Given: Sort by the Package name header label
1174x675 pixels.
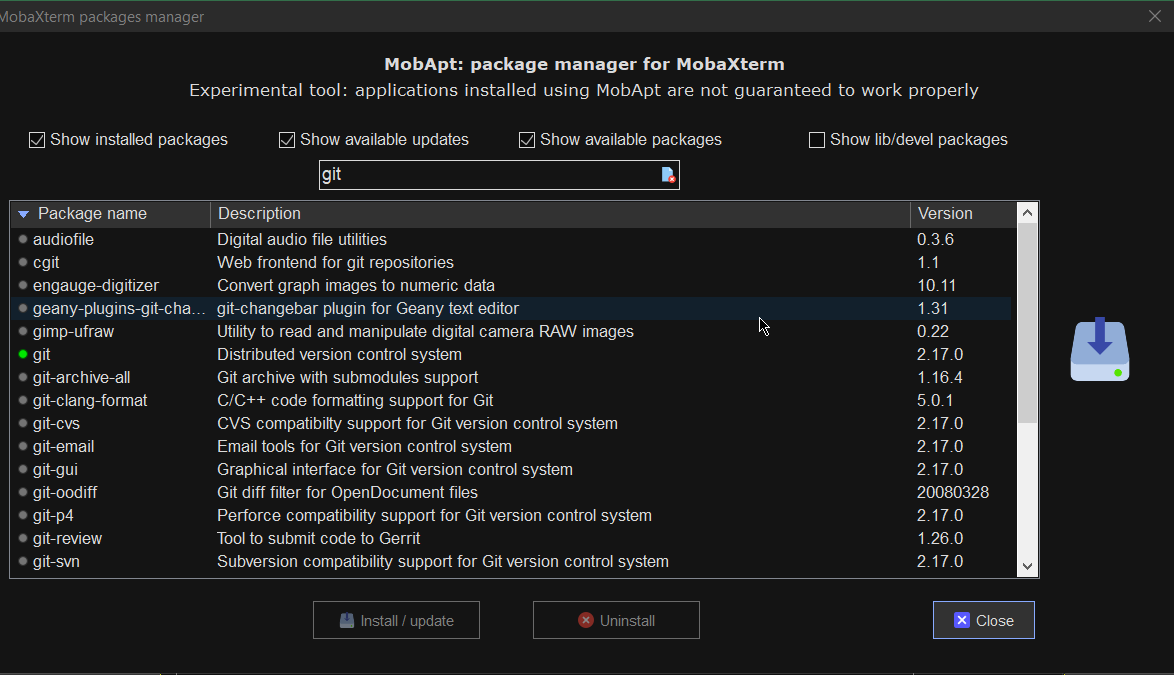Looking at the screenshot, I should [x=92, y=214].
